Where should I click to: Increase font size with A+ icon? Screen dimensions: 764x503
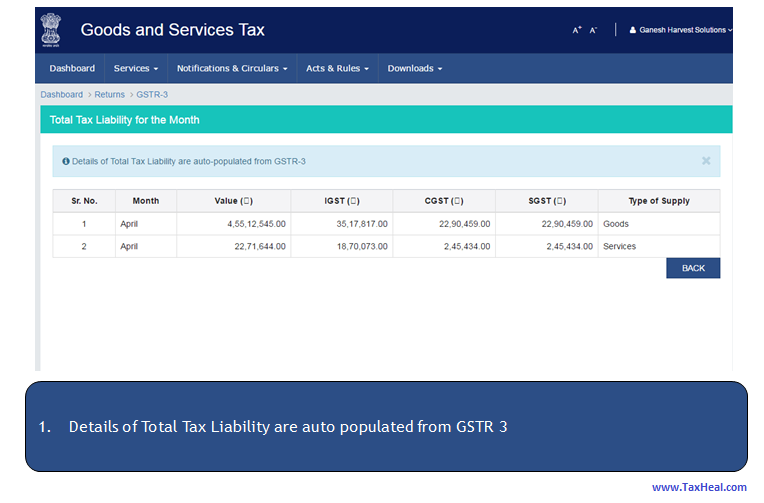577,31
